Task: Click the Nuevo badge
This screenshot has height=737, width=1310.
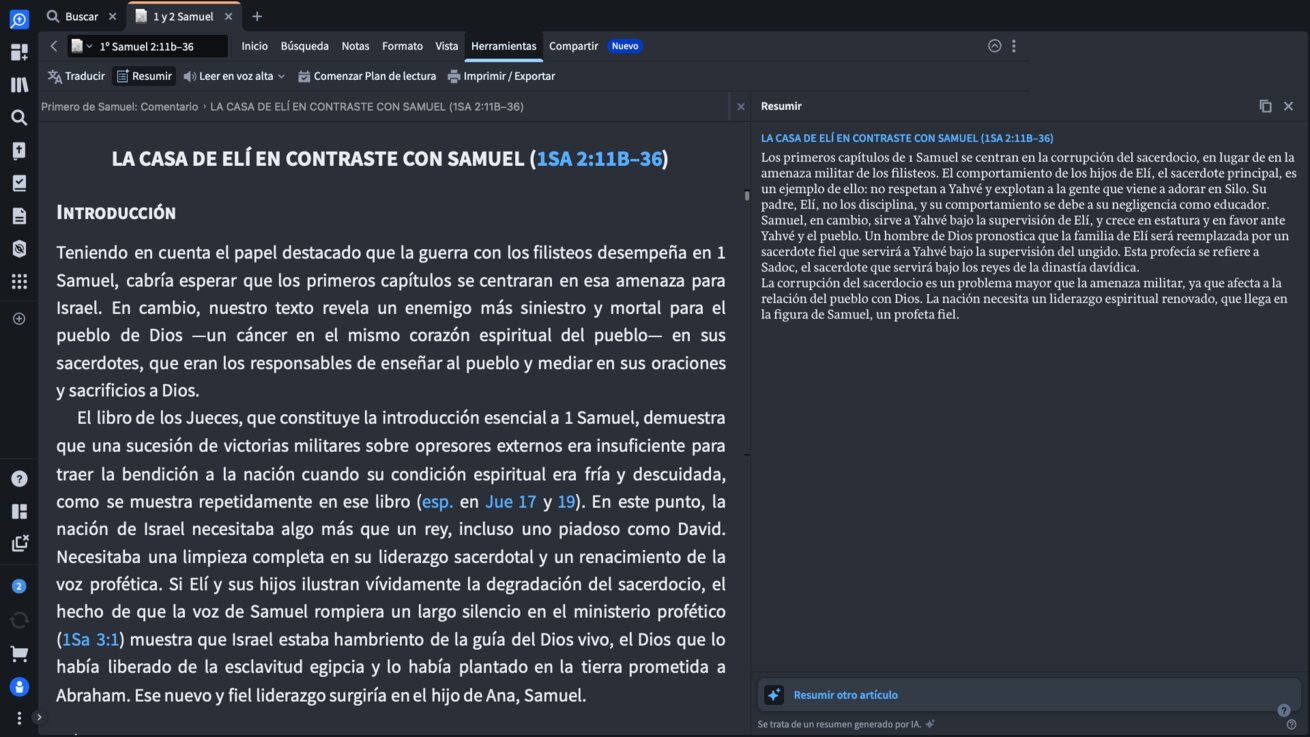Action: coord(625,46)
